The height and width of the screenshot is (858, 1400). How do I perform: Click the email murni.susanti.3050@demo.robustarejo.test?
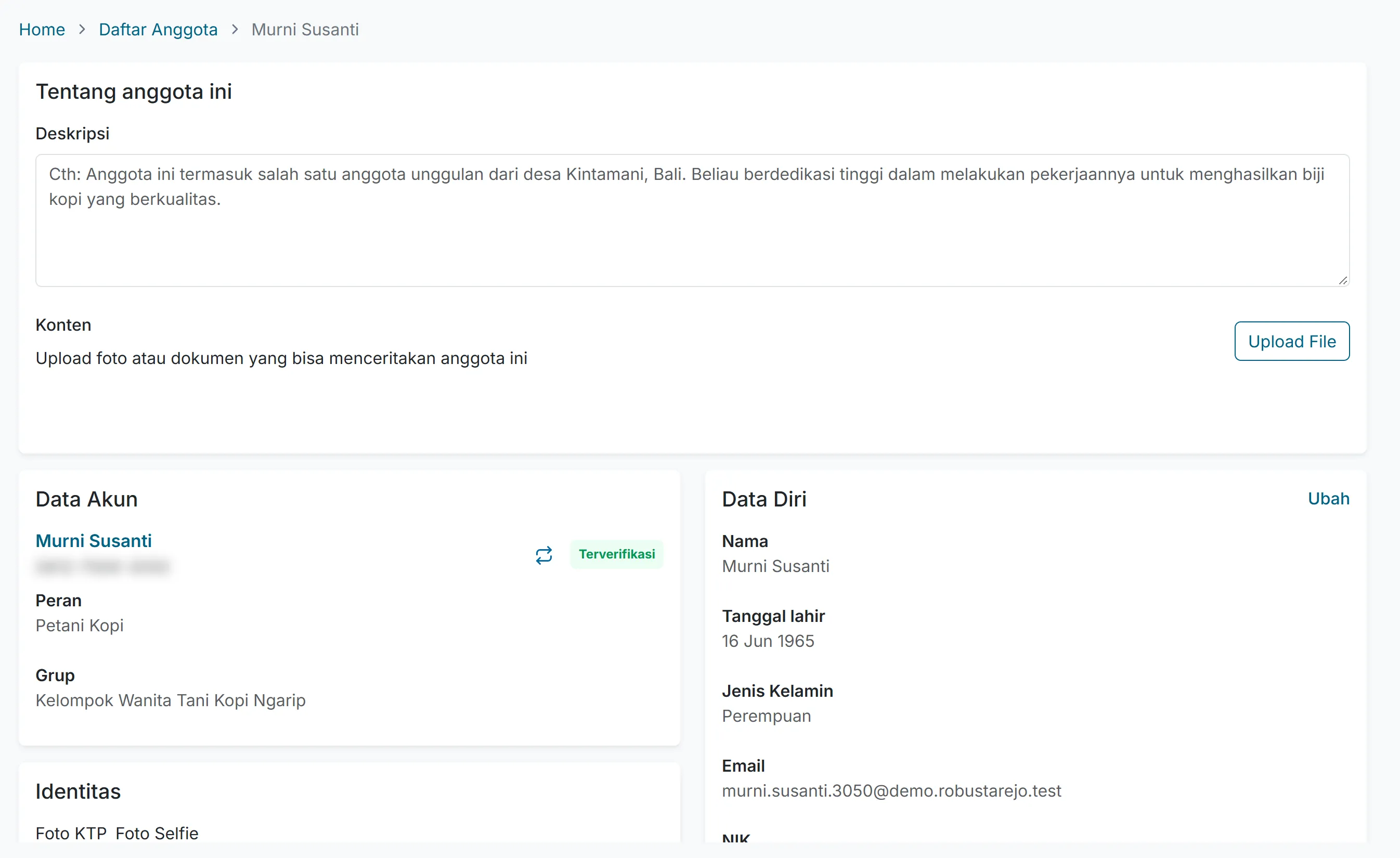pyautogui.click(x=891, y=790)
